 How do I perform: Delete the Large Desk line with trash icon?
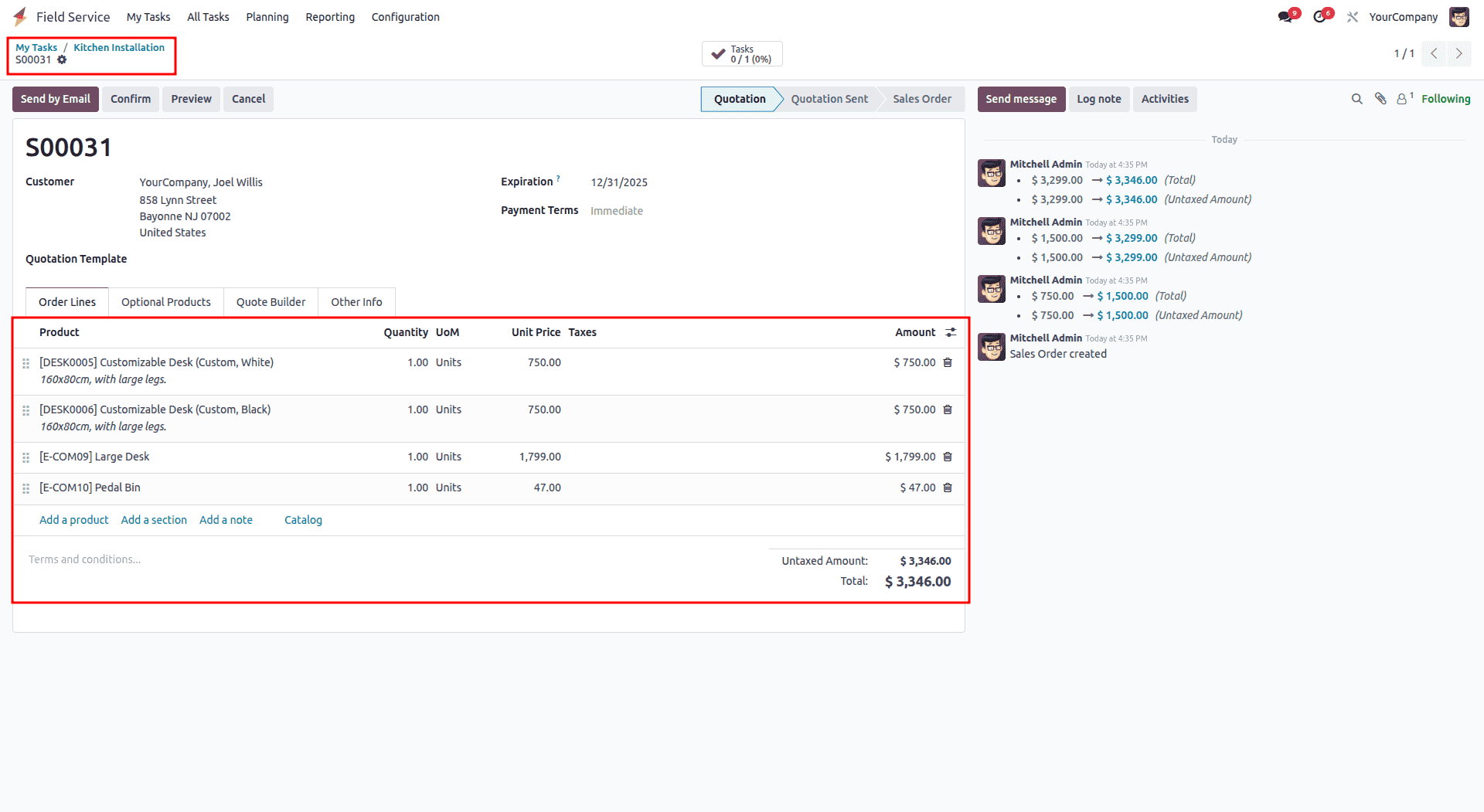click(x=947, y=457)
